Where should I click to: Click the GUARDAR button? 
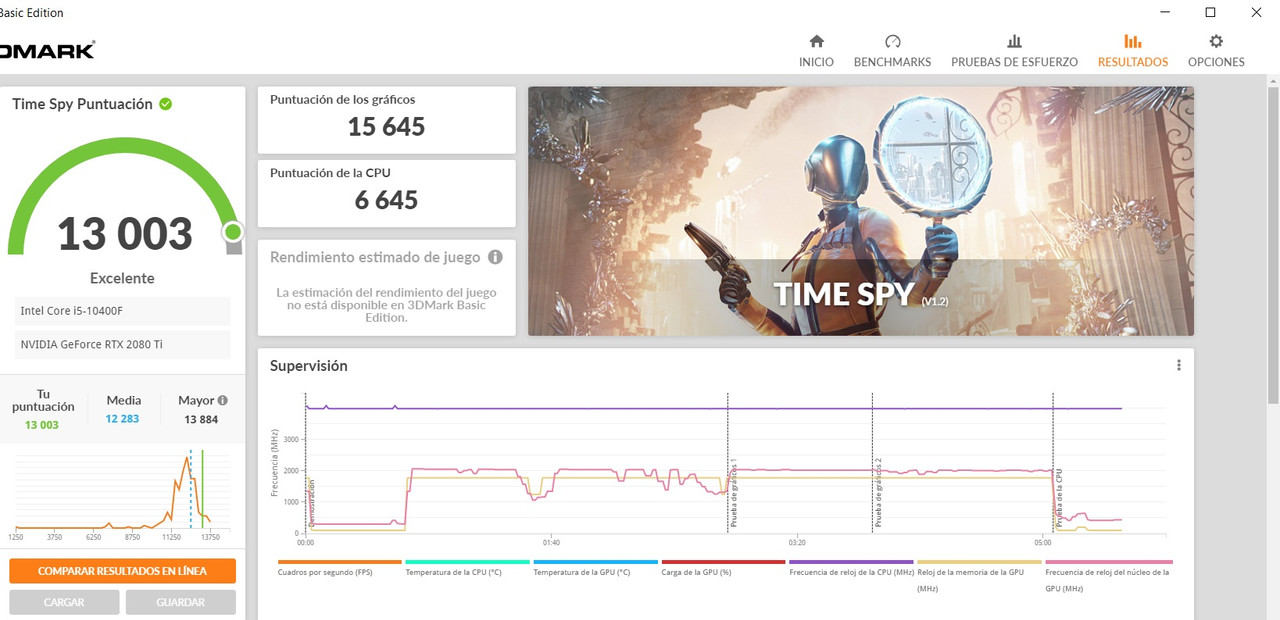point(180,602)
